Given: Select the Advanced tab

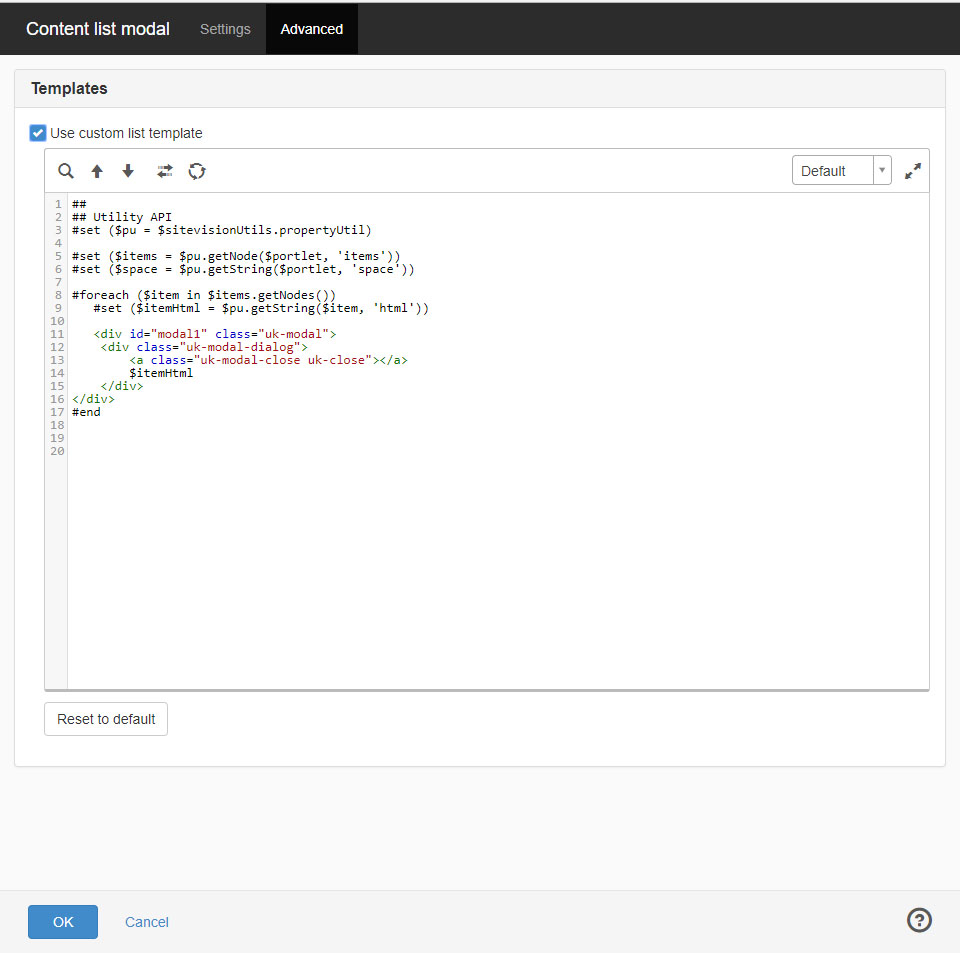Looking at the screenshot, I should [x=311, y=29].
